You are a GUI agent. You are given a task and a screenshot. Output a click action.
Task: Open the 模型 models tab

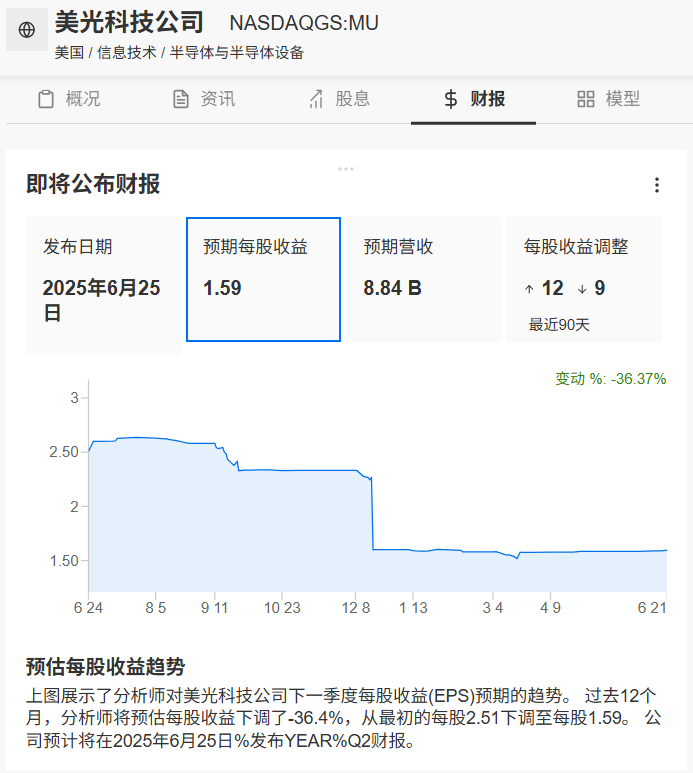click(x=608, y=99)
